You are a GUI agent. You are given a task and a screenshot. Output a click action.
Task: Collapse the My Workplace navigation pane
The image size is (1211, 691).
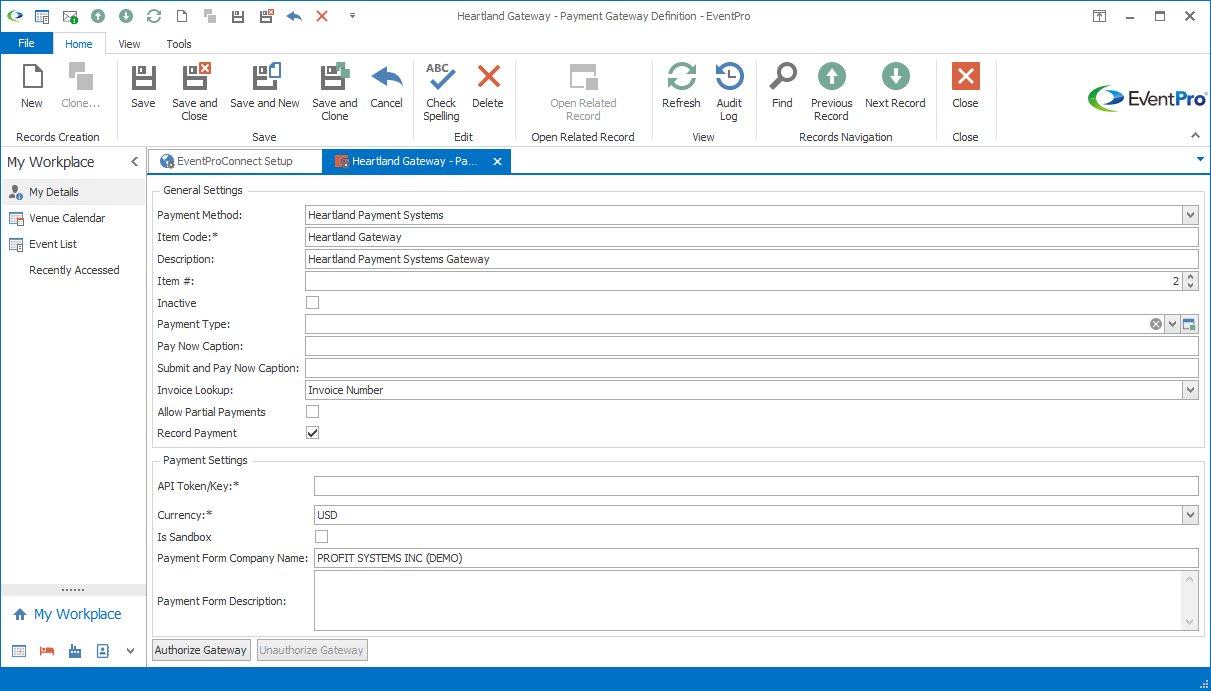pos(134,162)
